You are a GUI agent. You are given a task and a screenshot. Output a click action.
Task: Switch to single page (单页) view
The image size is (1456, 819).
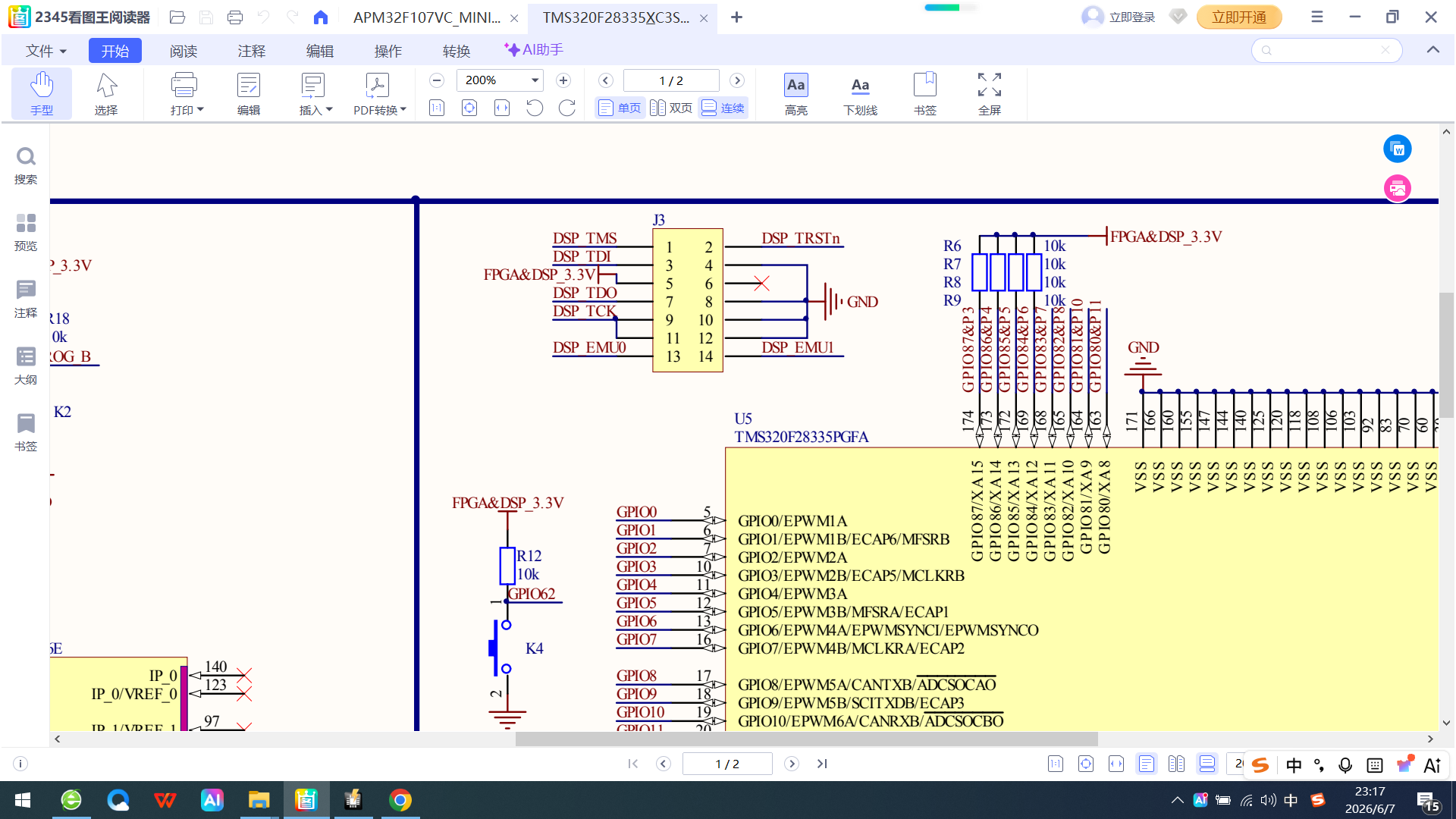[620, 108]
